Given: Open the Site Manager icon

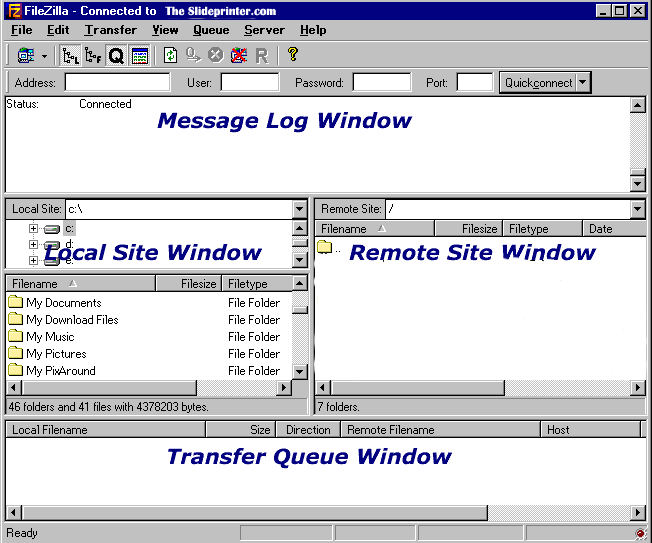Looking at the screenshot, I should pos(26,55).
